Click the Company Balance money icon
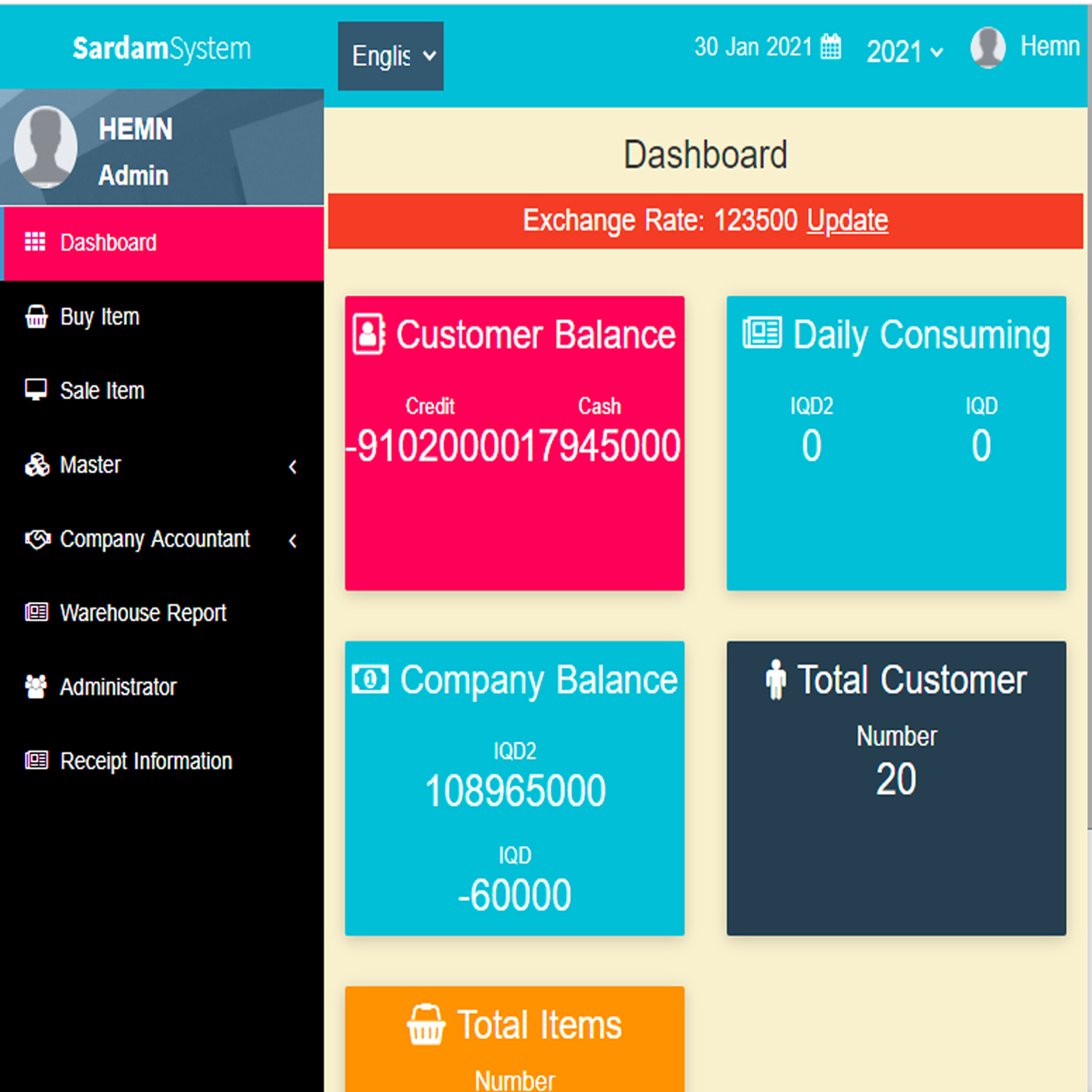 370,679
